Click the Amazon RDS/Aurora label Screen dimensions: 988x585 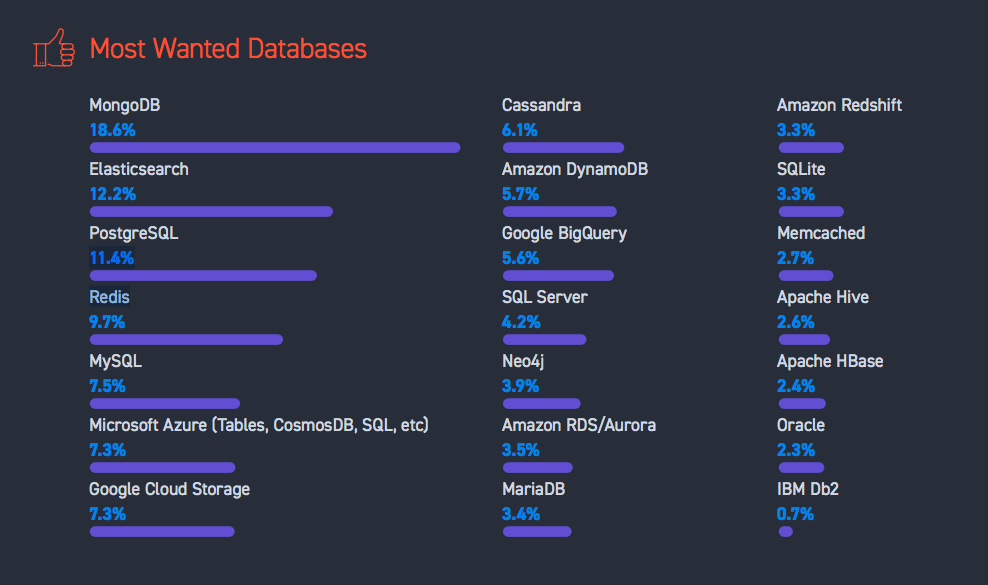[x=579, y=425]
